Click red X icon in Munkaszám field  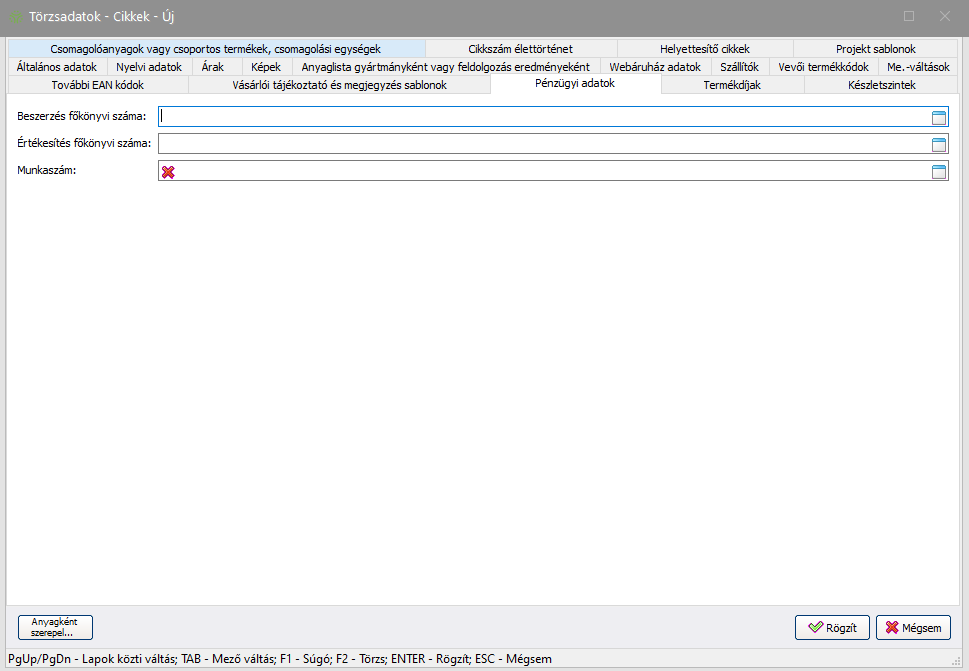tap(168, 172)
